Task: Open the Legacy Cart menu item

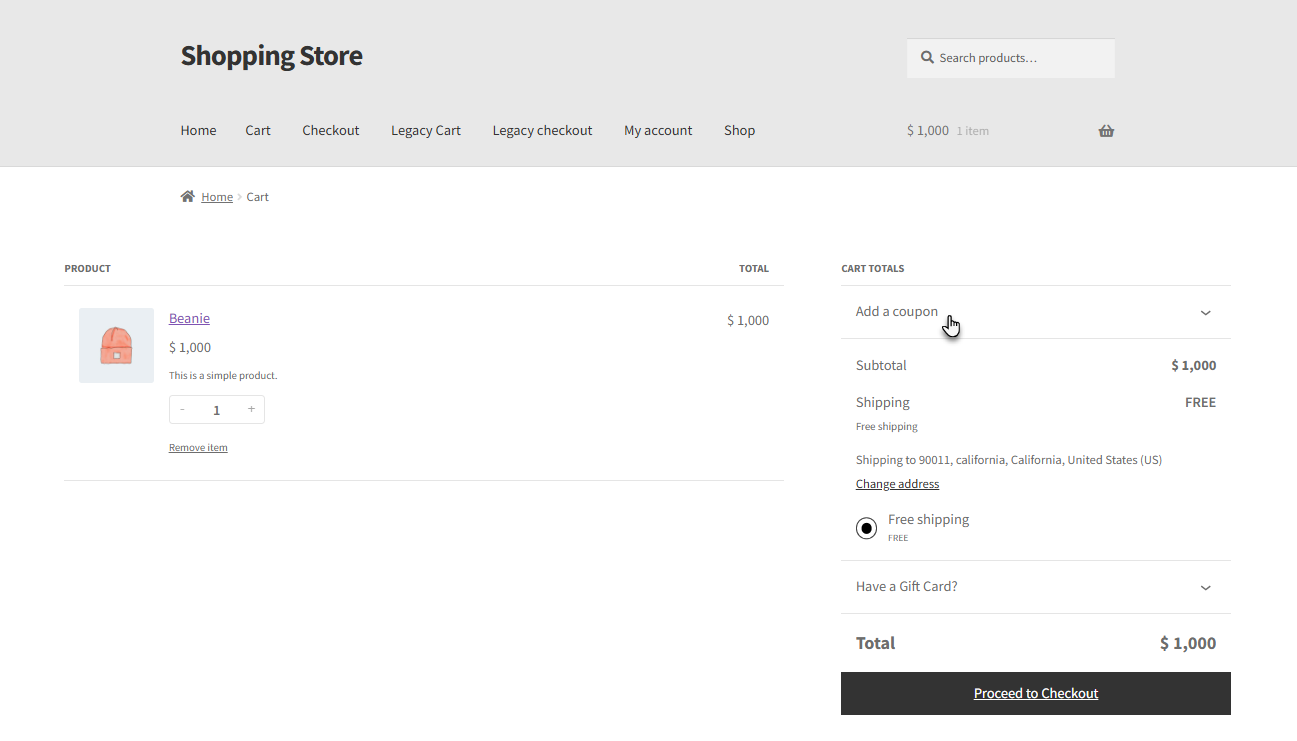Action: coord(426,130)
